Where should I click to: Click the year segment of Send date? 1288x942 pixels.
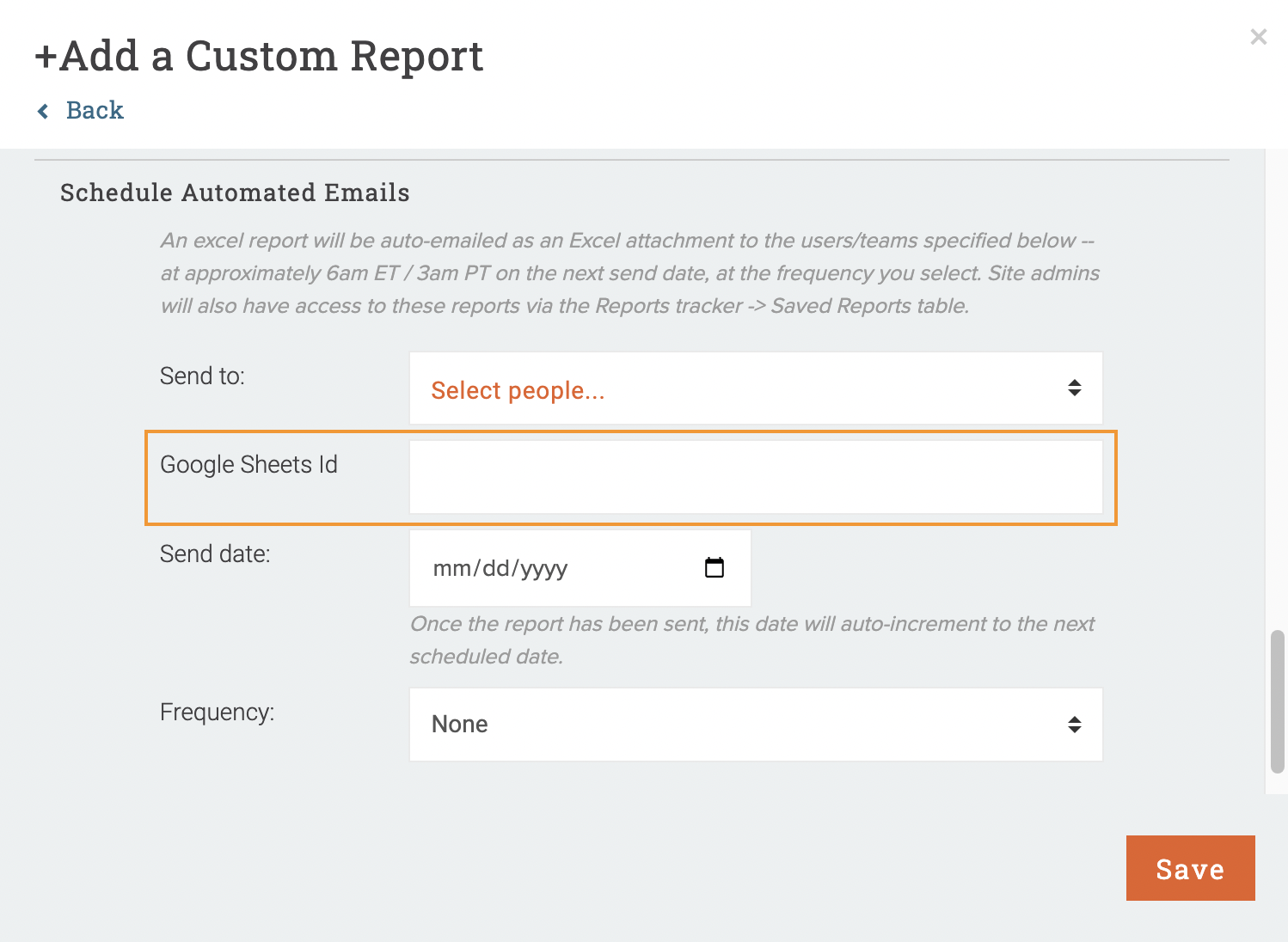pyautogui.click(x=544, y=569)
